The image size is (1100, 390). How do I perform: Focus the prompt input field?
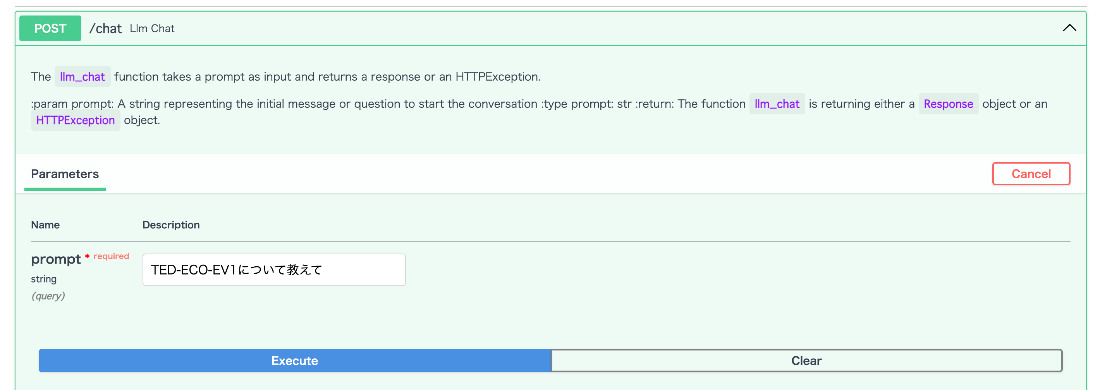point(274,269)
